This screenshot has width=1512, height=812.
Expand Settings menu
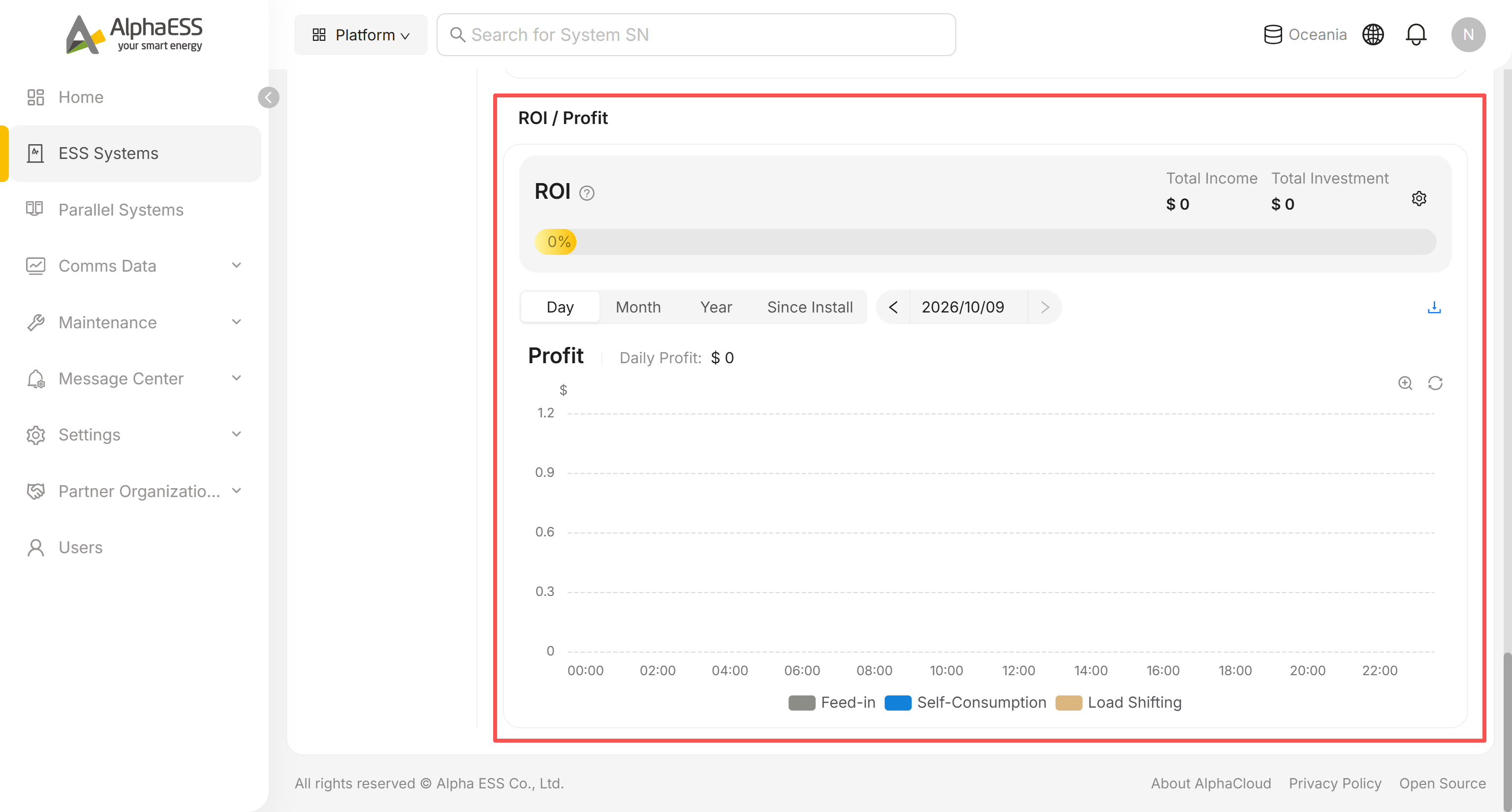(x=135, y=434)
